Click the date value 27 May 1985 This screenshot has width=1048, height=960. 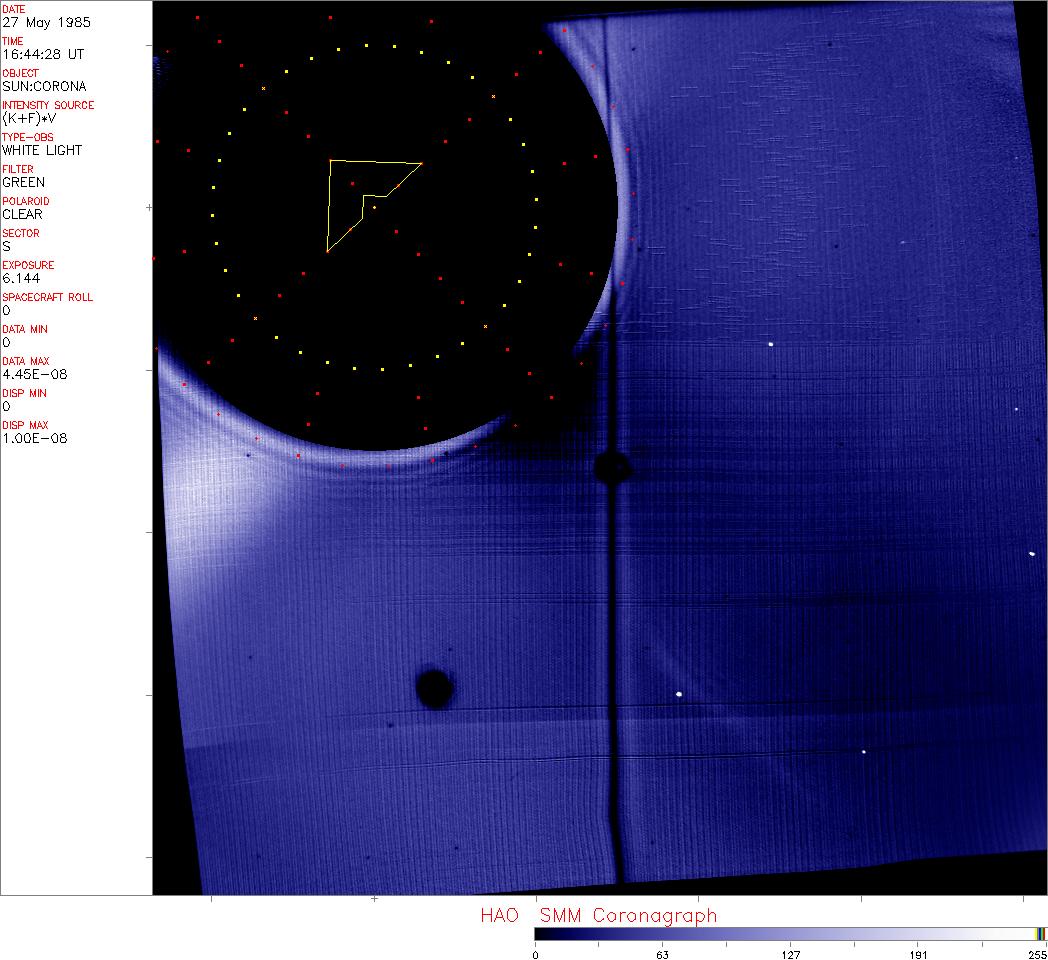click(42, 22)
